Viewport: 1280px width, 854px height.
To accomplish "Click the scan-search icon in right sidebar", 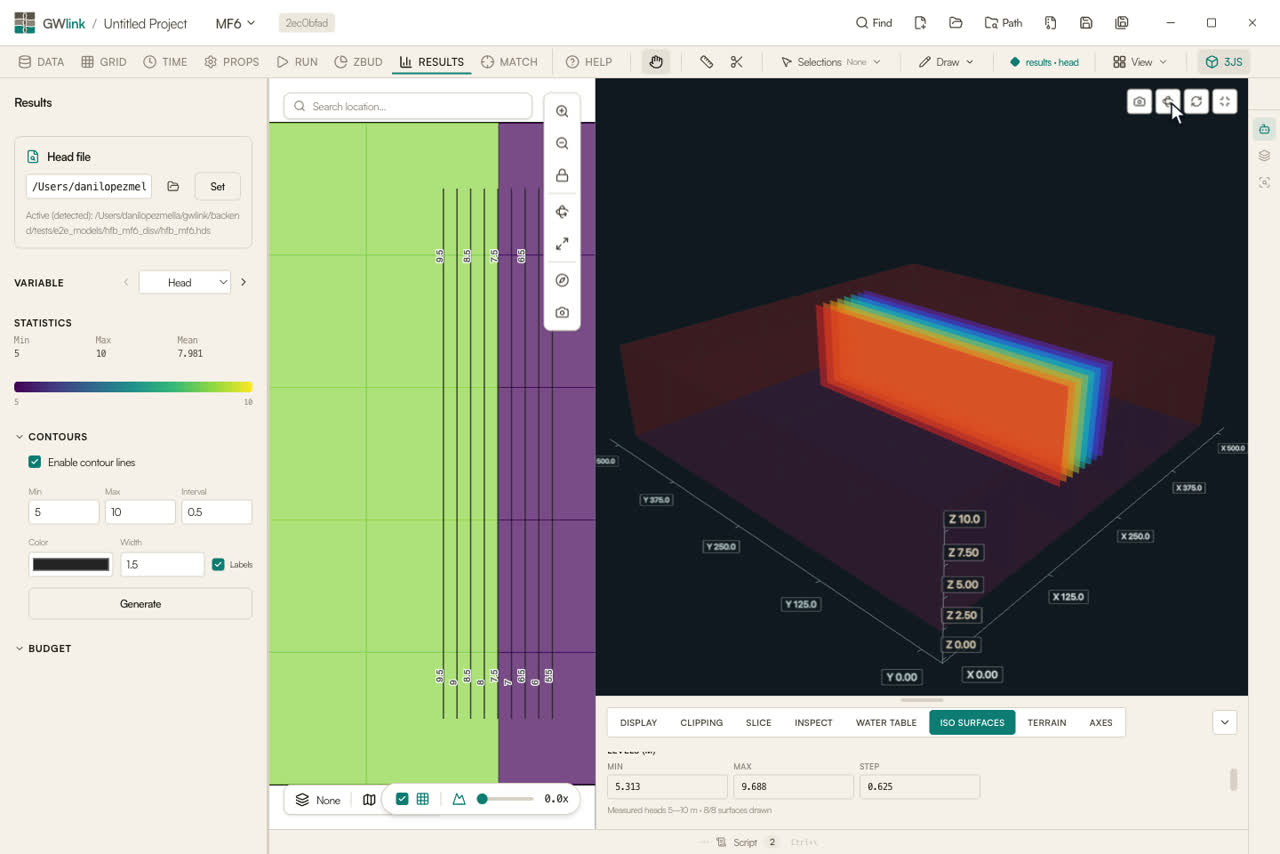I will point(1265,183).
